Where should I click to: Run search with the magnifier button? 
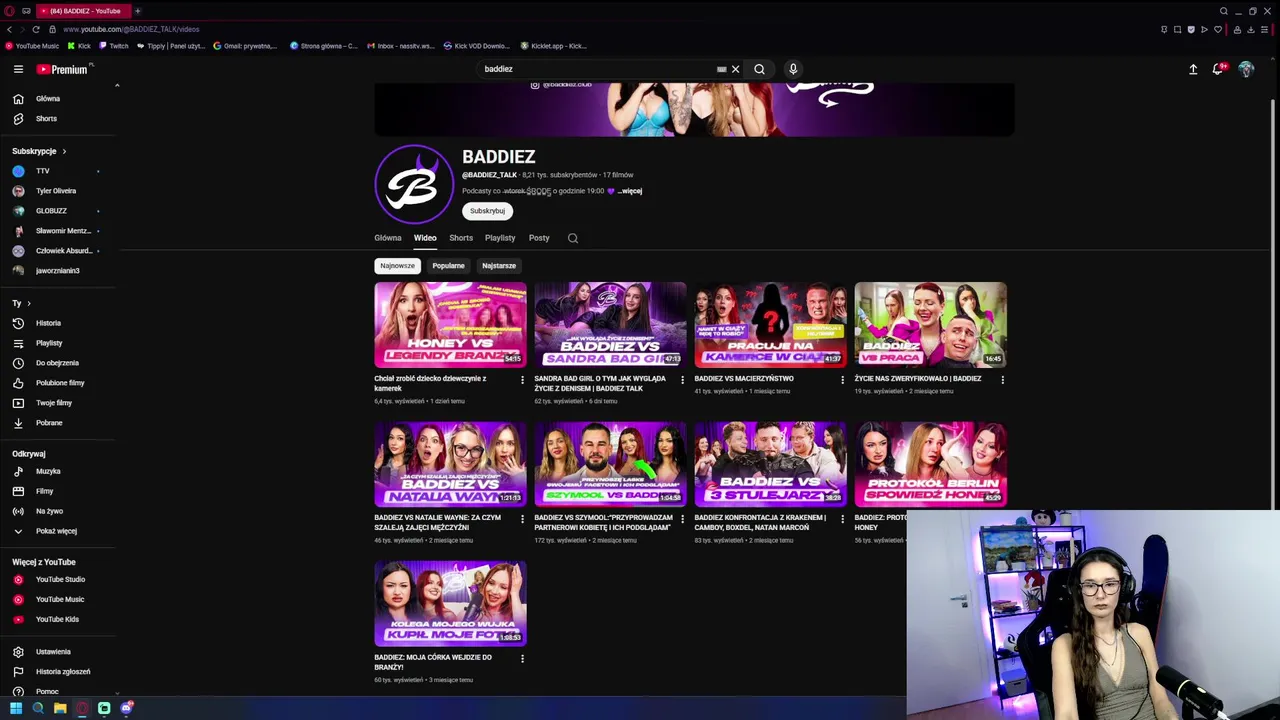tap(759, 69)
